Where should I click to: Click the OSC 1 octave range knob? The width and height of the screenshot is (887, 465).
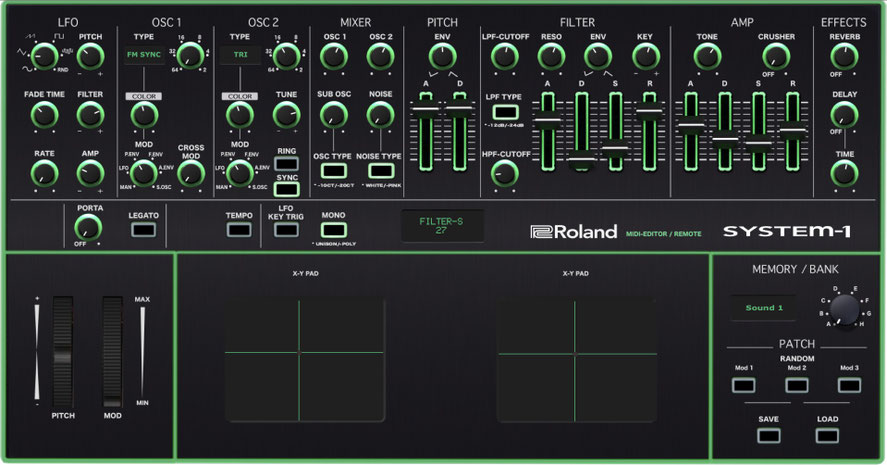(x=191, y=55)
